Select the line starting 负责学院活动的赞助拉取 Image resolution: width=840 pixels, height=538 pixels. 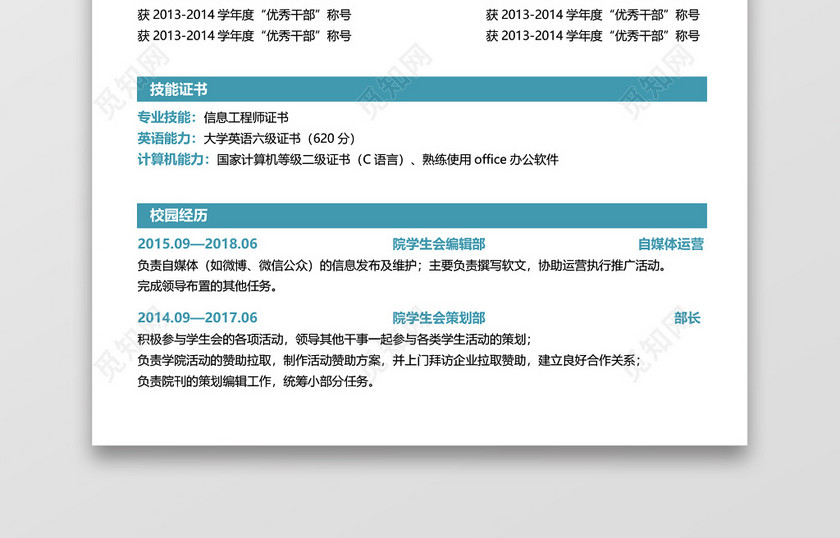tap(389, 360)
